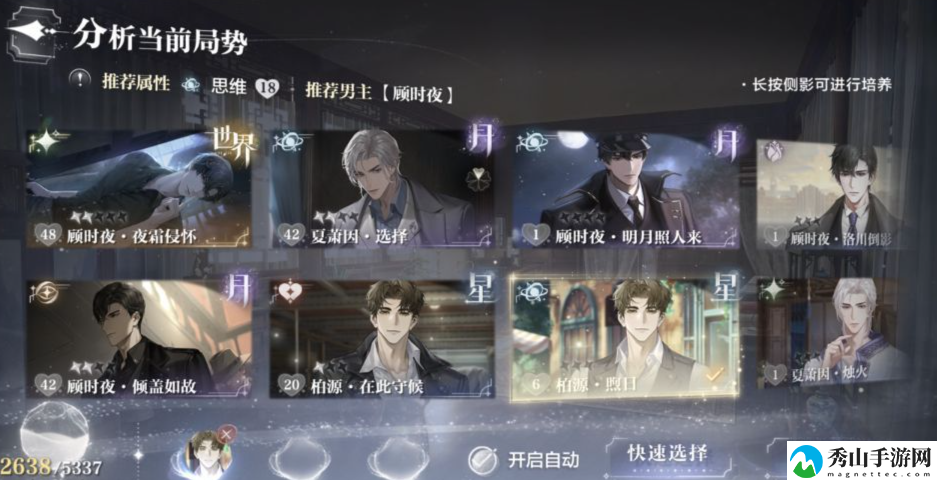Pick the 顾时夜·洛川倒影 card
Viewport: 937px width, 480px height.
pos(828,194)
